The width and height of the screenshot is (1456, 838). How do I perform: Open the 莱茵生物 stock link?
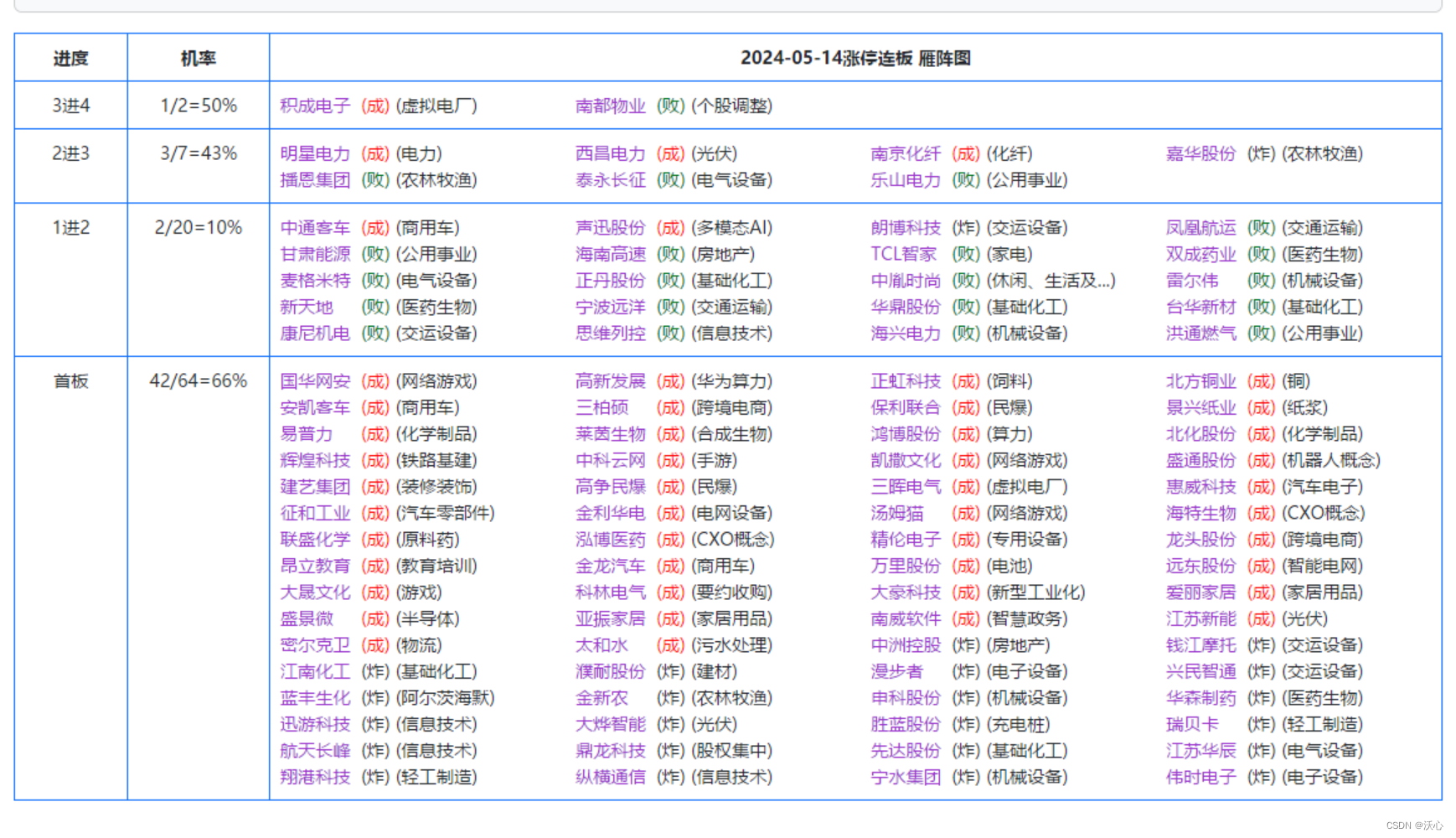(611, 434)
